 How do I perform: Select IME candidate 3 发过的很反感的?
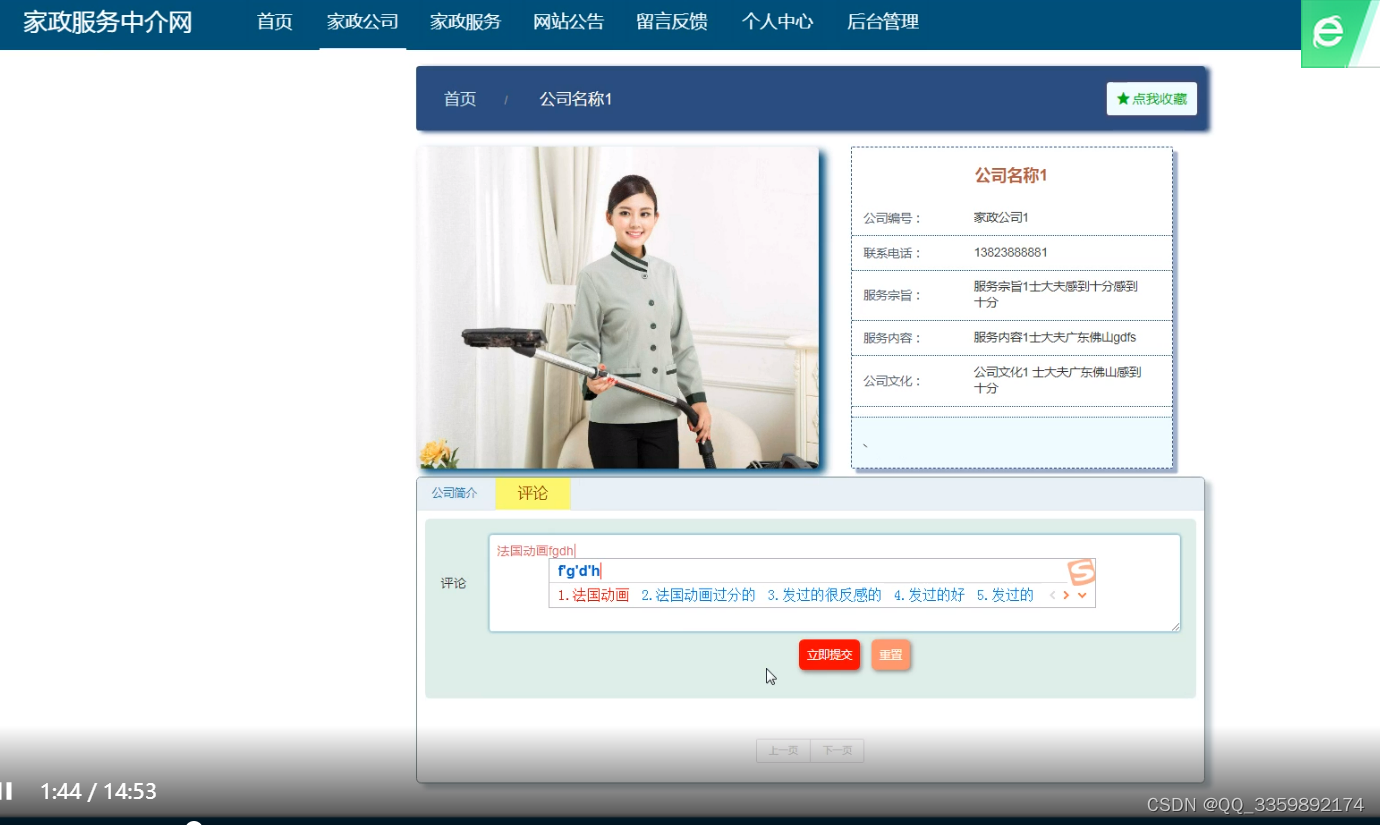(824, 595)
